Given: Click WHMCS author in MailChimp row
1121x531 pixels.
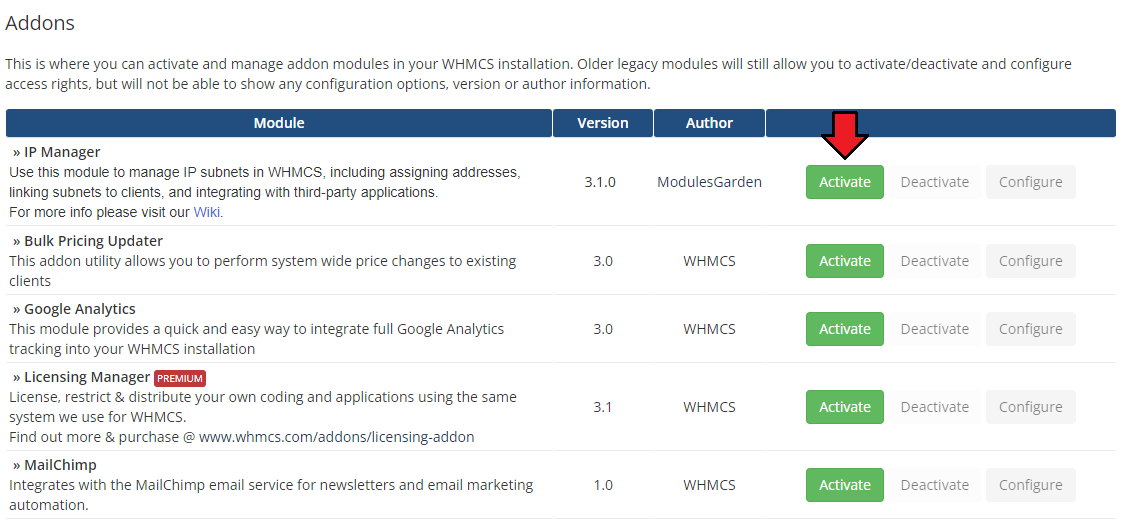Looking at the screenshot, I should [x=709, y=485].
